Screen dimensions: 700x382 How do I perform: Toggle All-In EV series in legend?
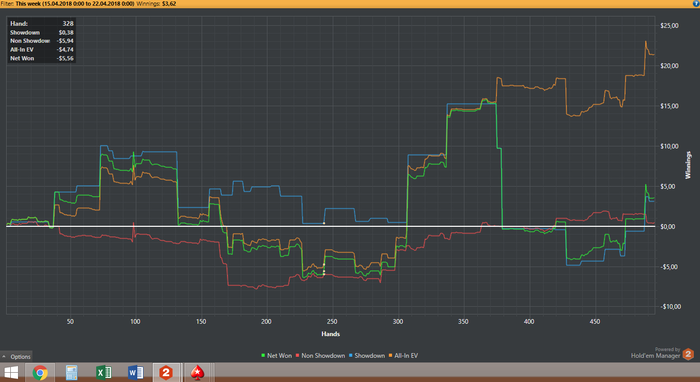[403, 356]
